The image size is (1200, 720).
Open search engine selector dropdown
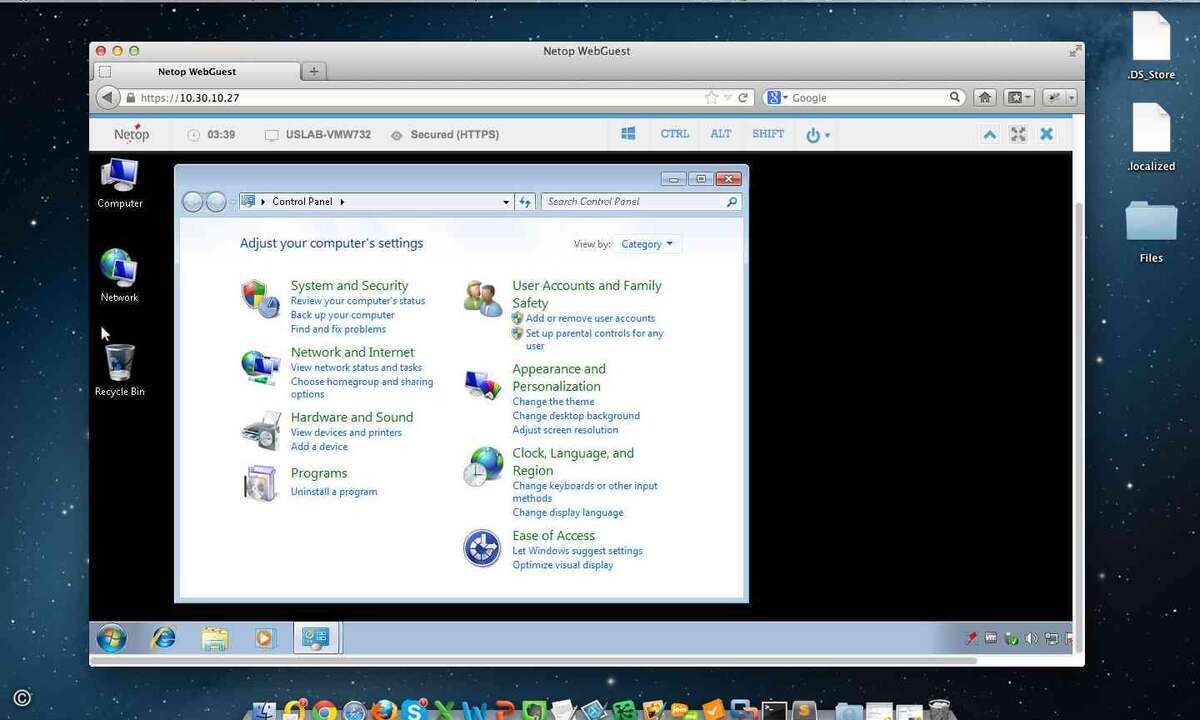777,98
